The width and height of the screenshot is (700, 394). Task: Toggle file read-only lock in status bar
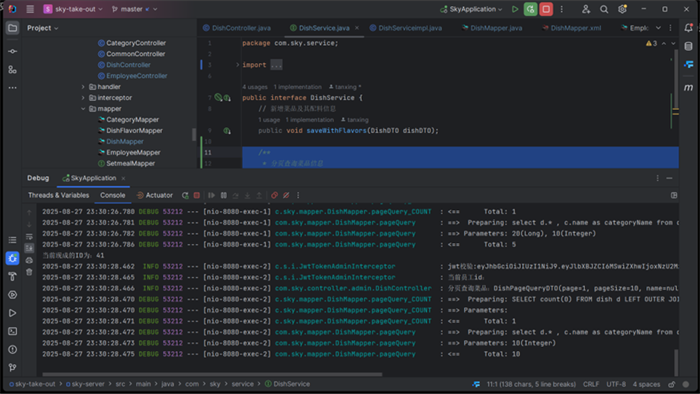click(671, 384)
